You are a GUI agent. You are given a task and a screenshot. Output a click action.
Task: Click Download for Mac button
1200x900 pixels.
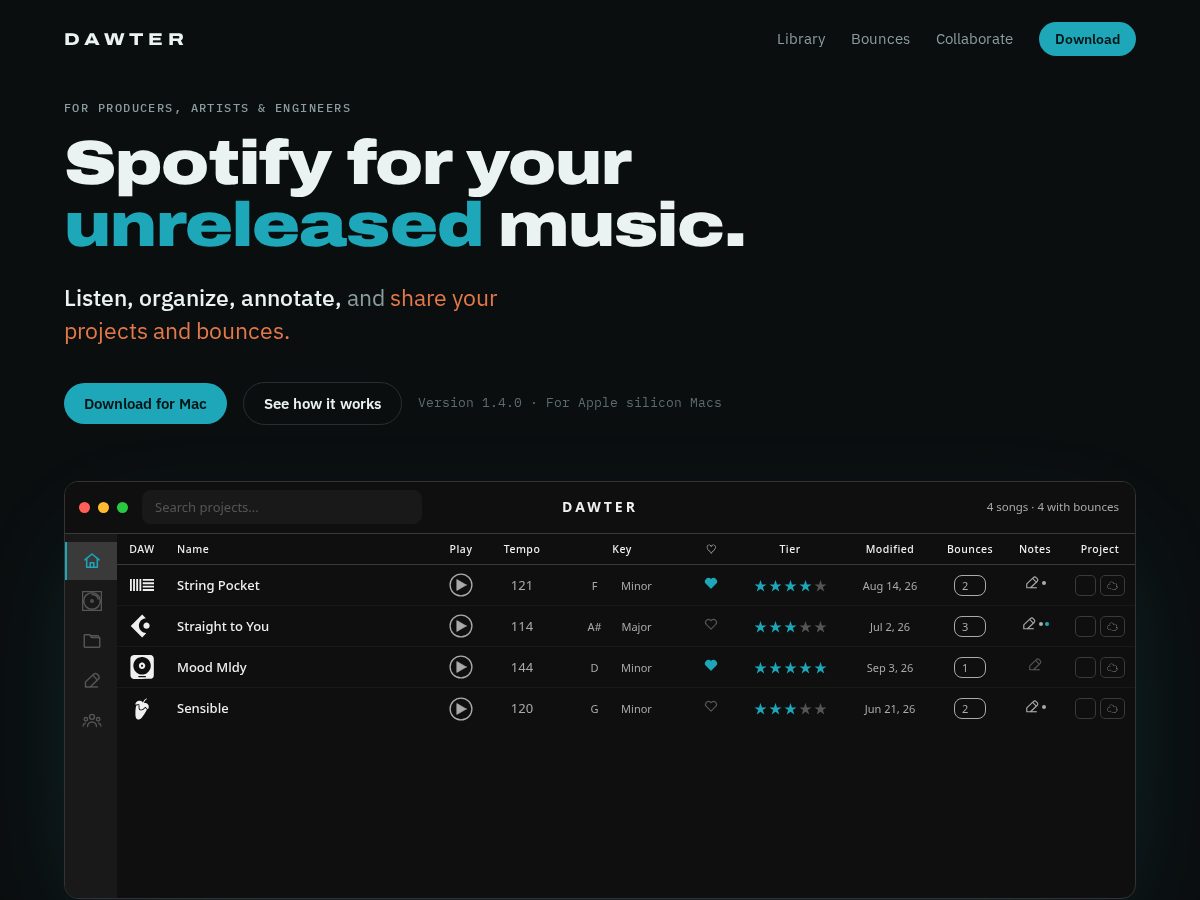(145, 403)
